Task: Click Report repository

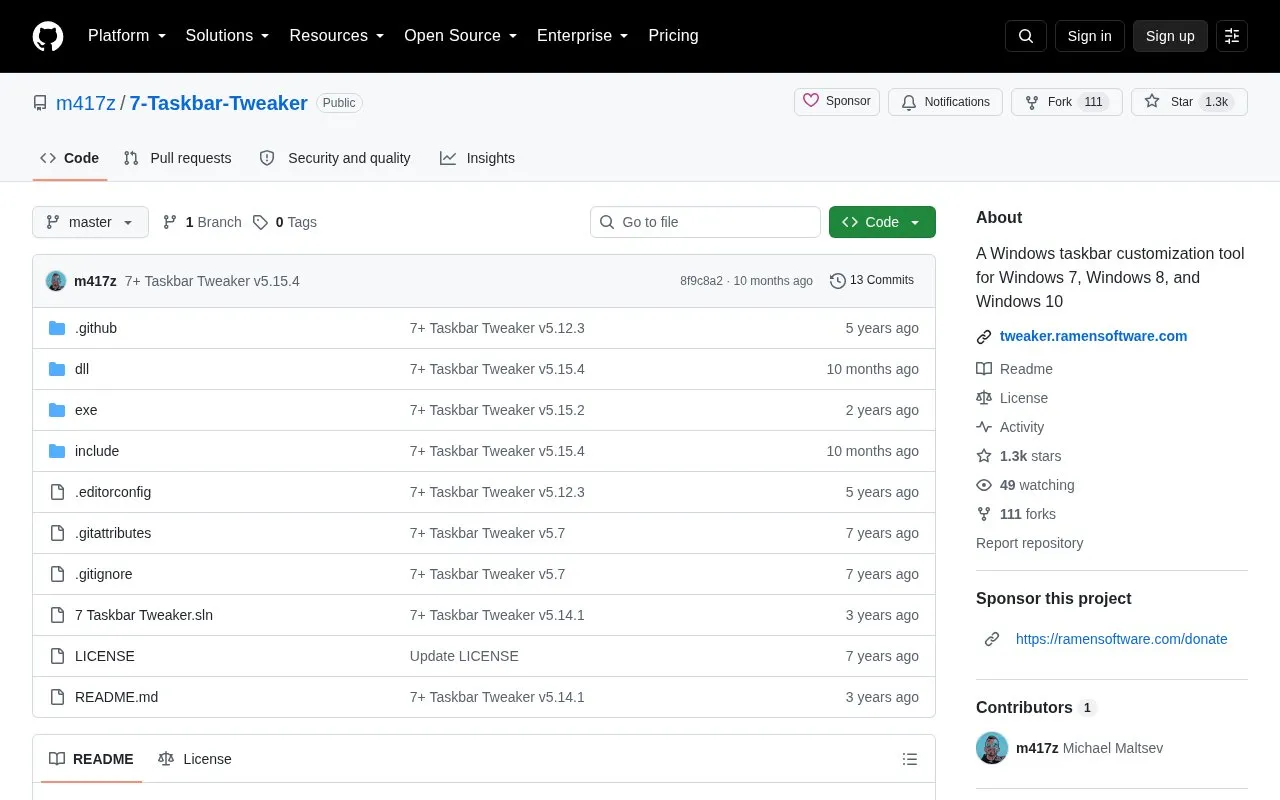Action: pos(1029,543)
